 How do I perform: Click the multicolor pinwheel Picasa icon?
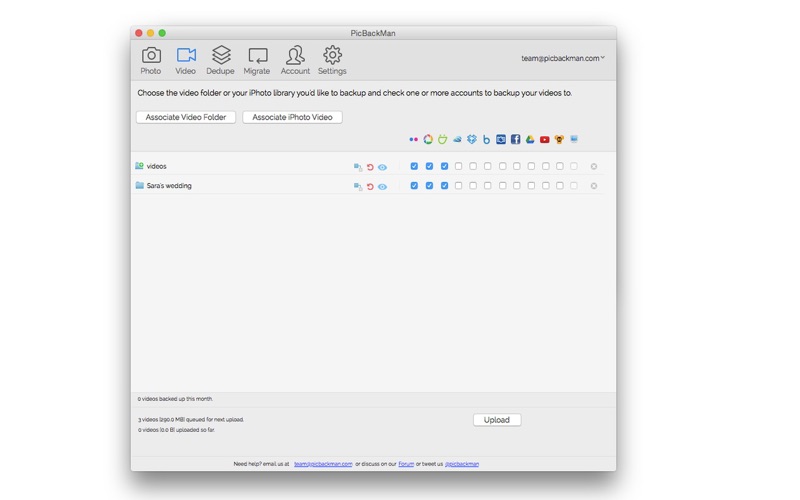(x=428, y=139)
